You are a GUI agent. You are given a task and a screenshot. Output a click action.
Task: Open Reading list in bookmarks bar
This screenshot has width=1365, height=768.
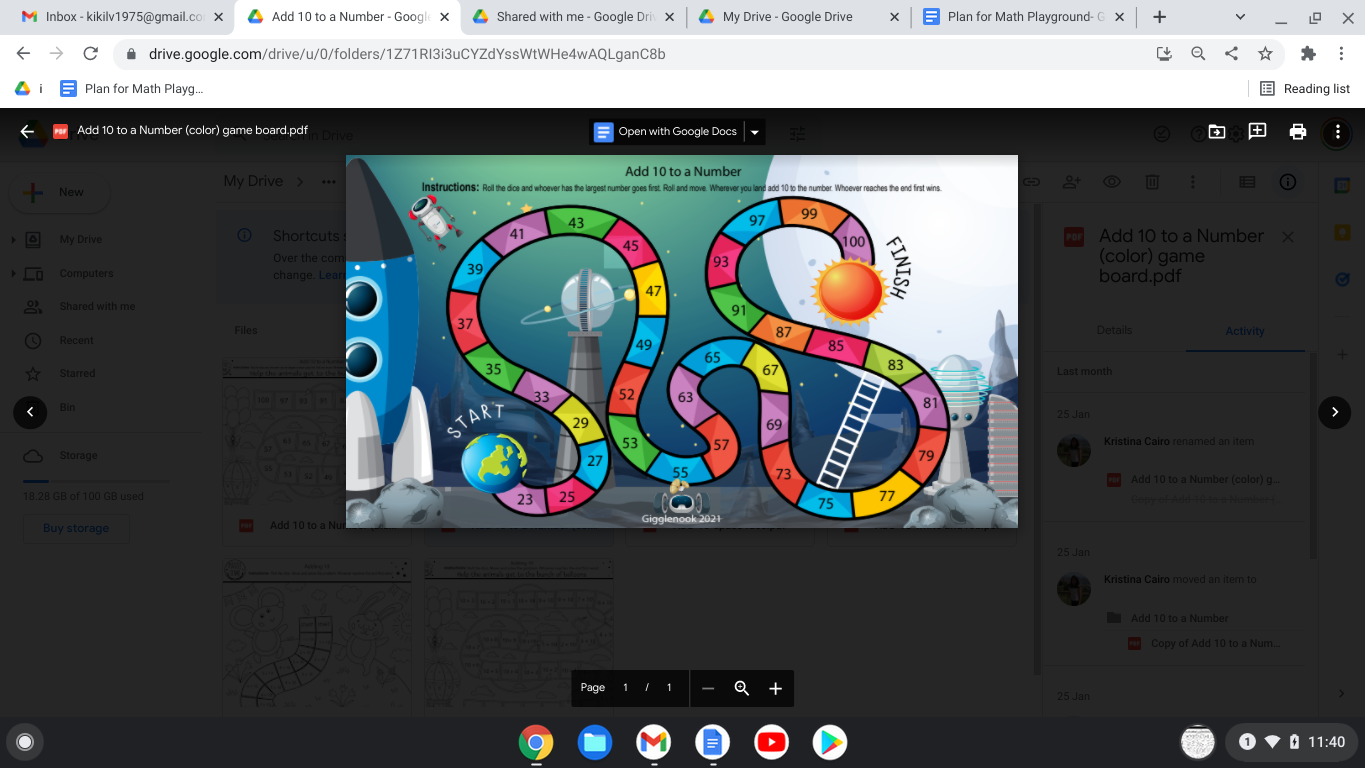(x=1305, y=89)
